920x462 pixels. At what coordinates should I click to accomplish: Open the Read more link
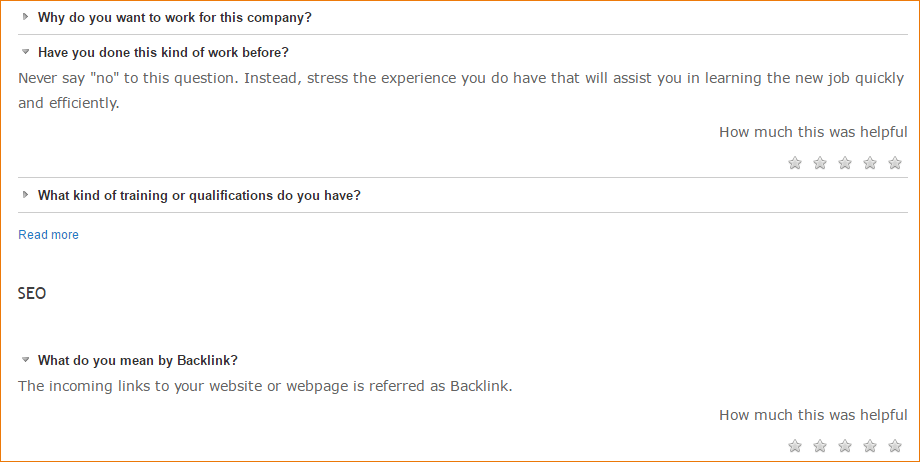pos(48,235)
